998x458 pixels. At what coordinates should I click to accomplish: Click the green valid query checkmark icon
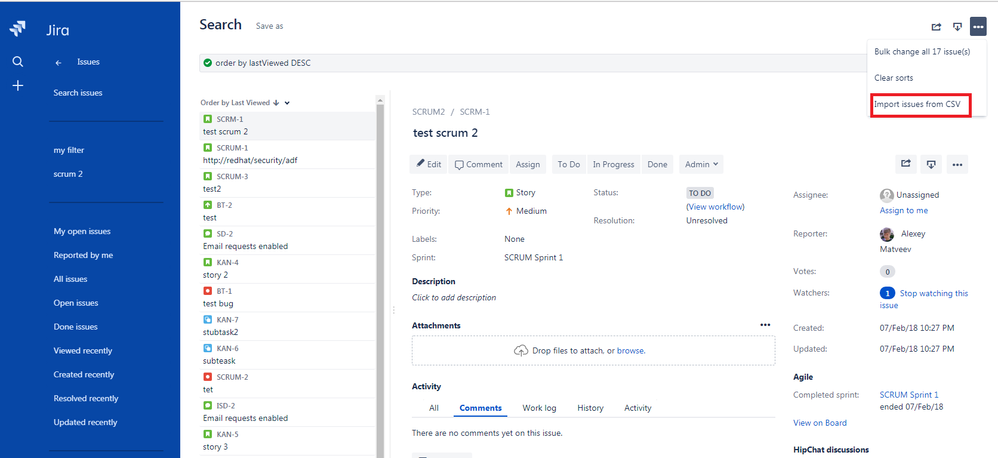point(207,63)
